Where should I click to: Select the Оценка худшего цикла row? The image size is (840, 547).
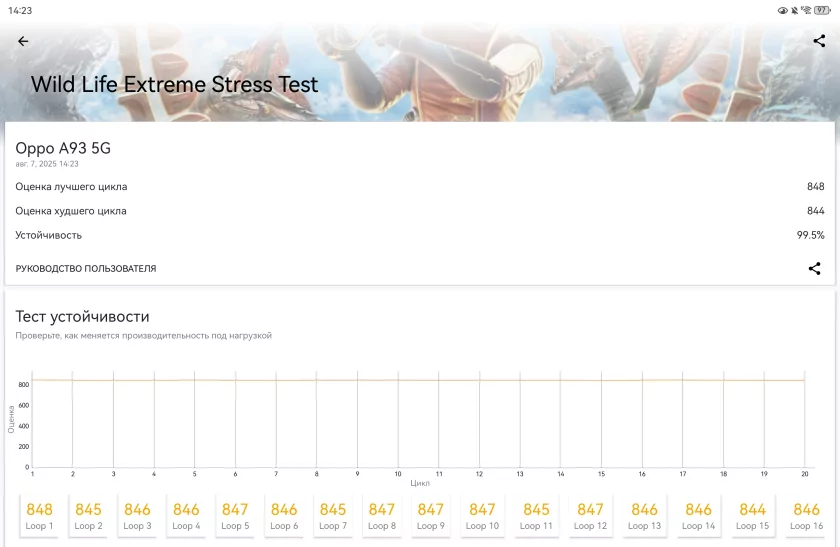click(x=420, y=211)
